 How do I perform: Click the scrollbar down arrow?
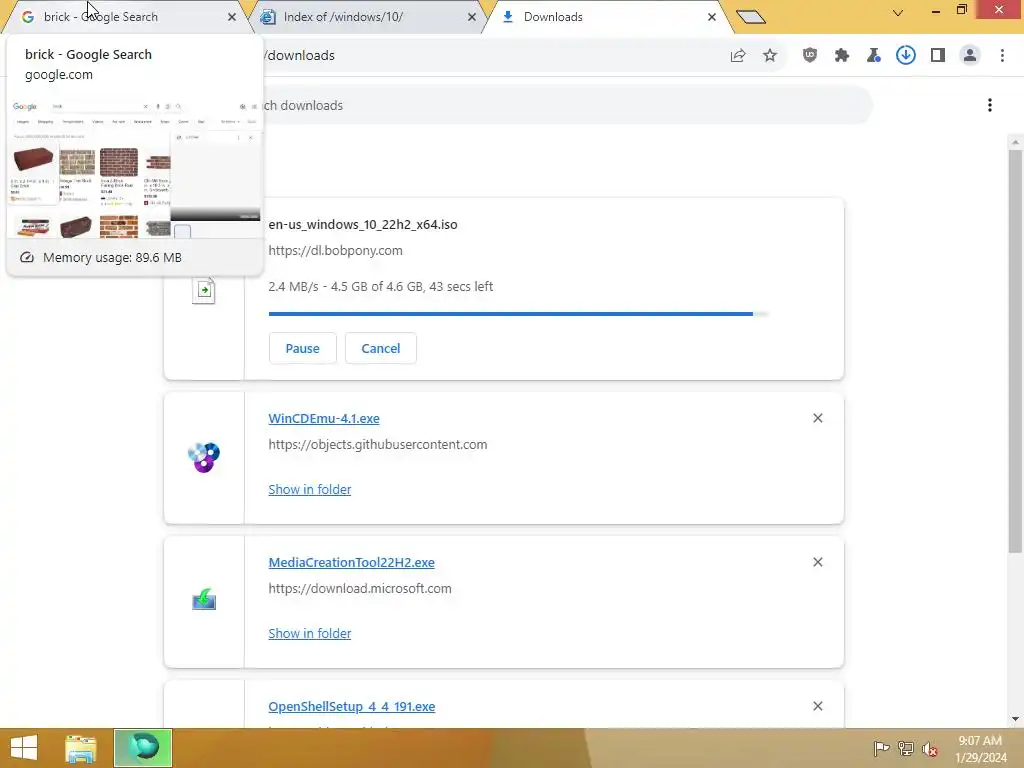pyautogui.click(x=1016, y=719)
